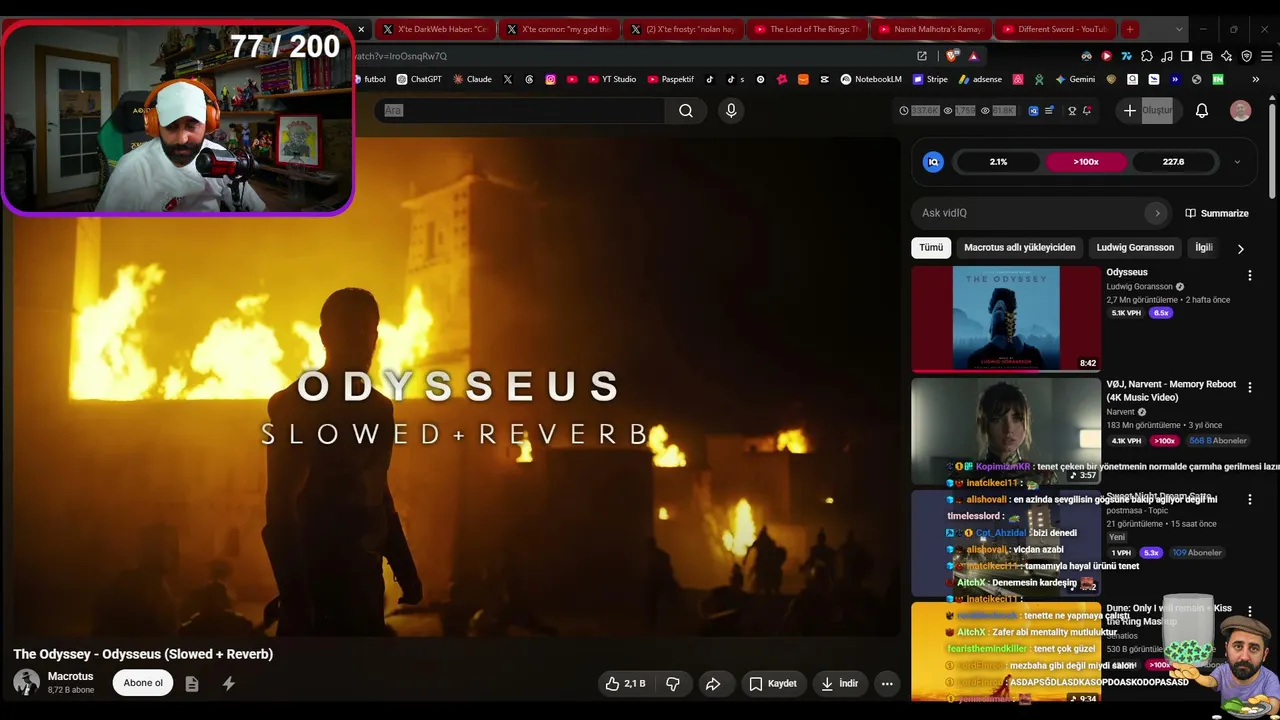Click the YouTube search magnifier button

pos(686,111)
